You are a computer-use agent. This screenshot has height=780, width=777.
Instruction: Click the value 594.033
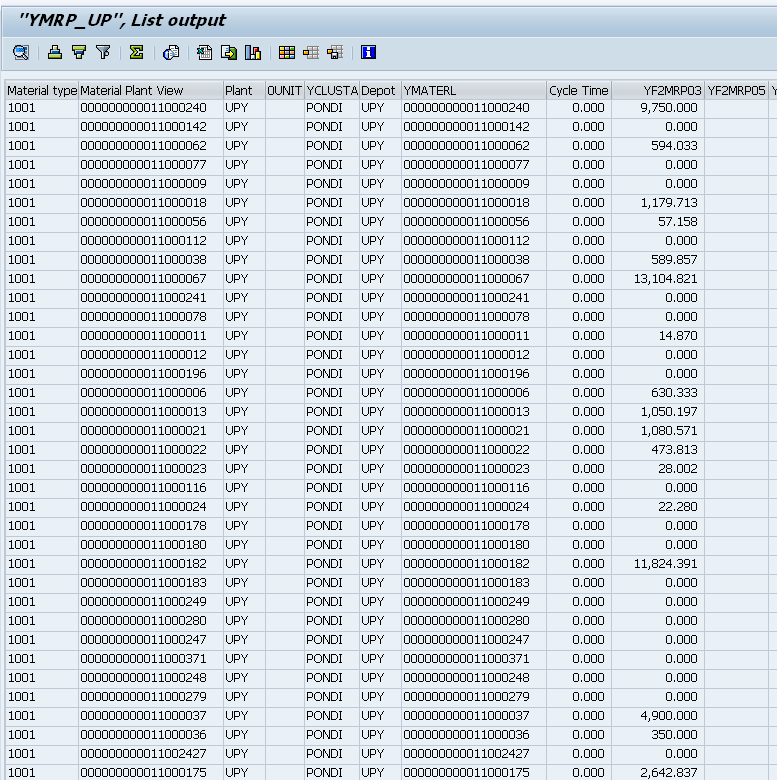(674, 146)
